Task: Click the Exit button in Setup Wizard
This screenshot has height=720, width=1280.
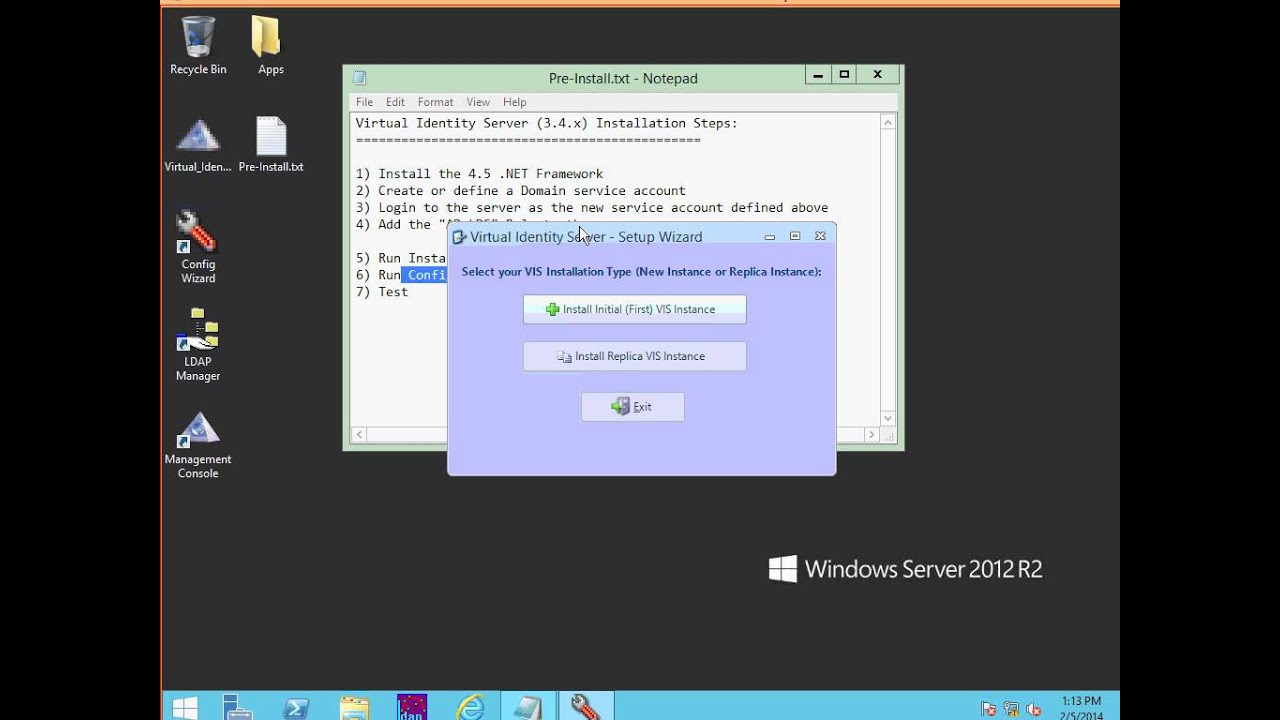Action: 632,406
